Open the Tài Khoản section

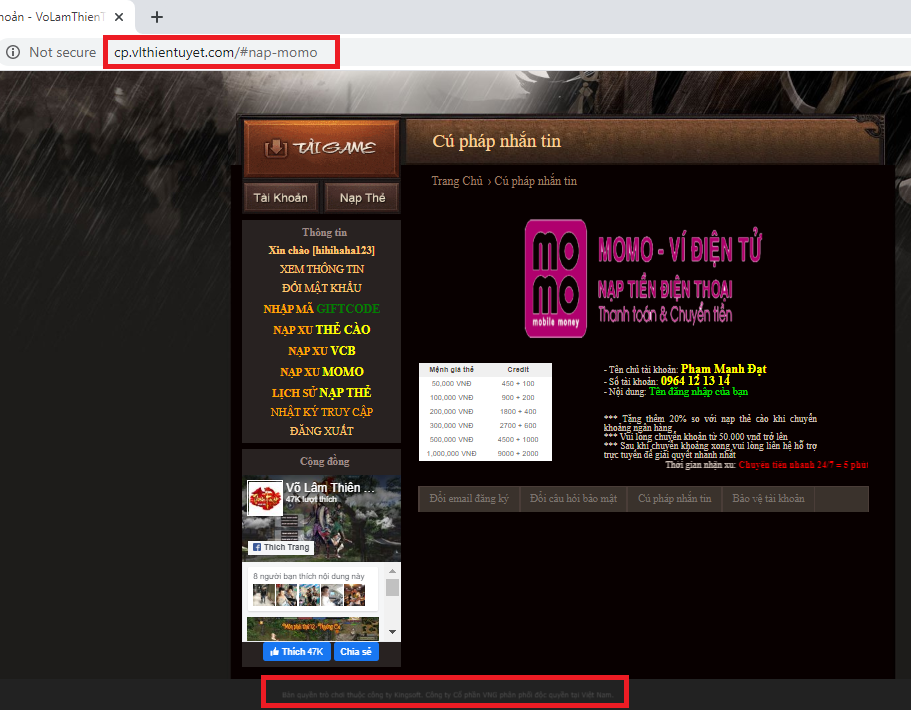[x=280, y=198]
